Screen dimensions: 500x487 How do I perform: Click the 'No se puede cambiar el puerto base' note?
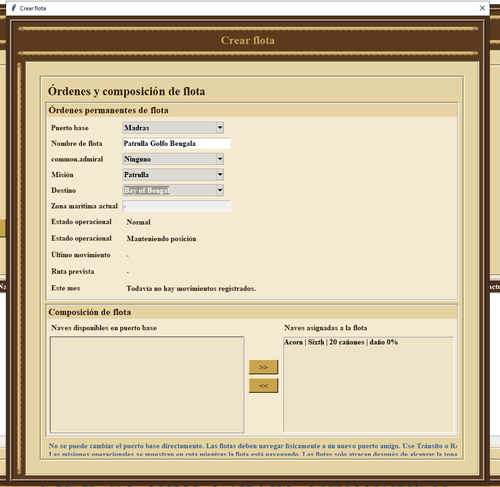(x=253, y=446)
